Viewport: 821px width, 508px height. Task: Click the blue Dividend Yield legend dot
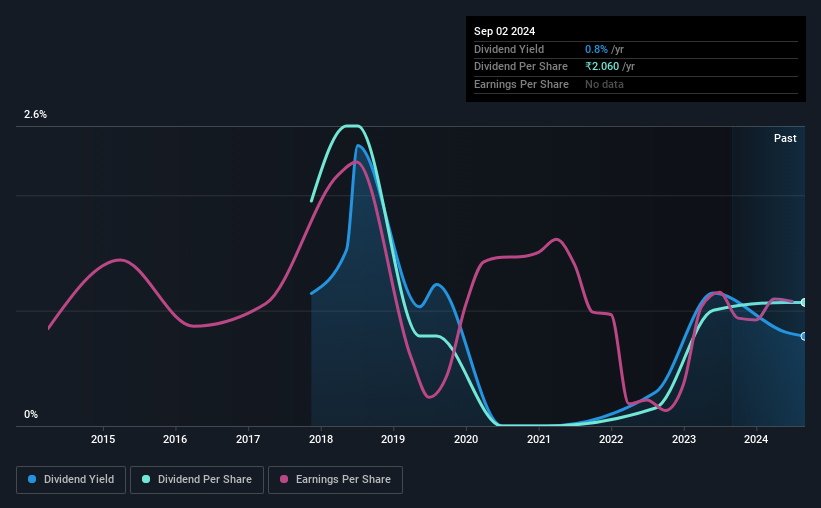(x=32, y=479)
